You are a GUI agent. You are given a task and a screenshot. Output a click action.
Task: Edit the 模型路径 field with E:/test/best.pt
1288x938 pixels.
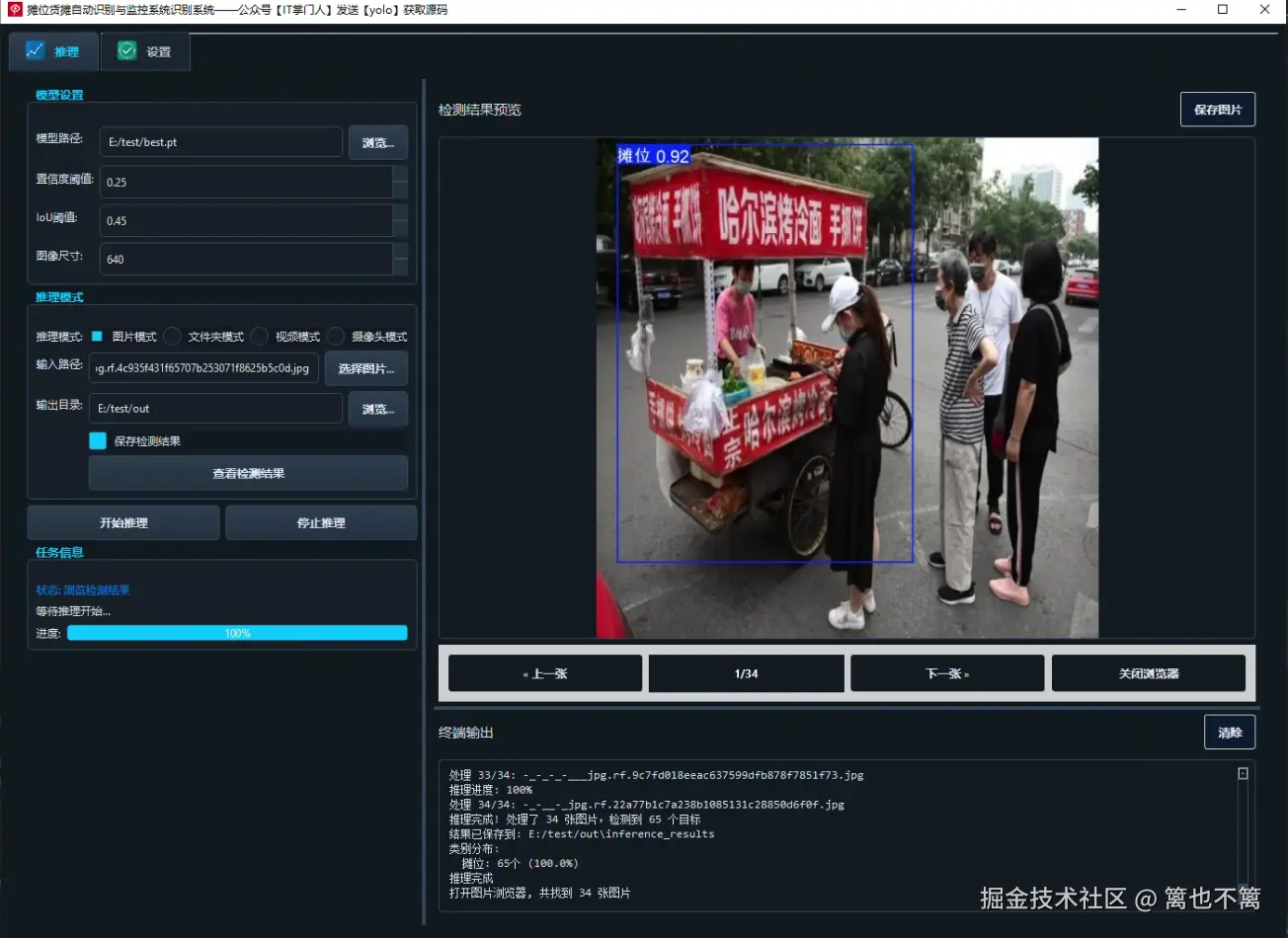(x=221, y=142)
